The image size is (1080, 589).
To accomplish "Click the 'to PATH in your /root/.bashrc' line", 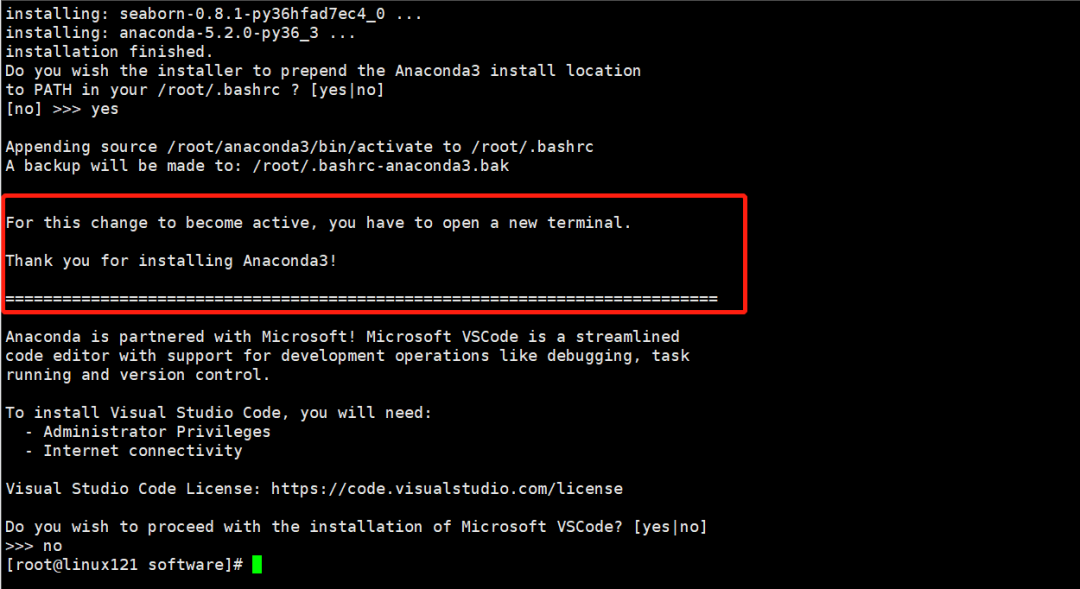I will (194, 90).
